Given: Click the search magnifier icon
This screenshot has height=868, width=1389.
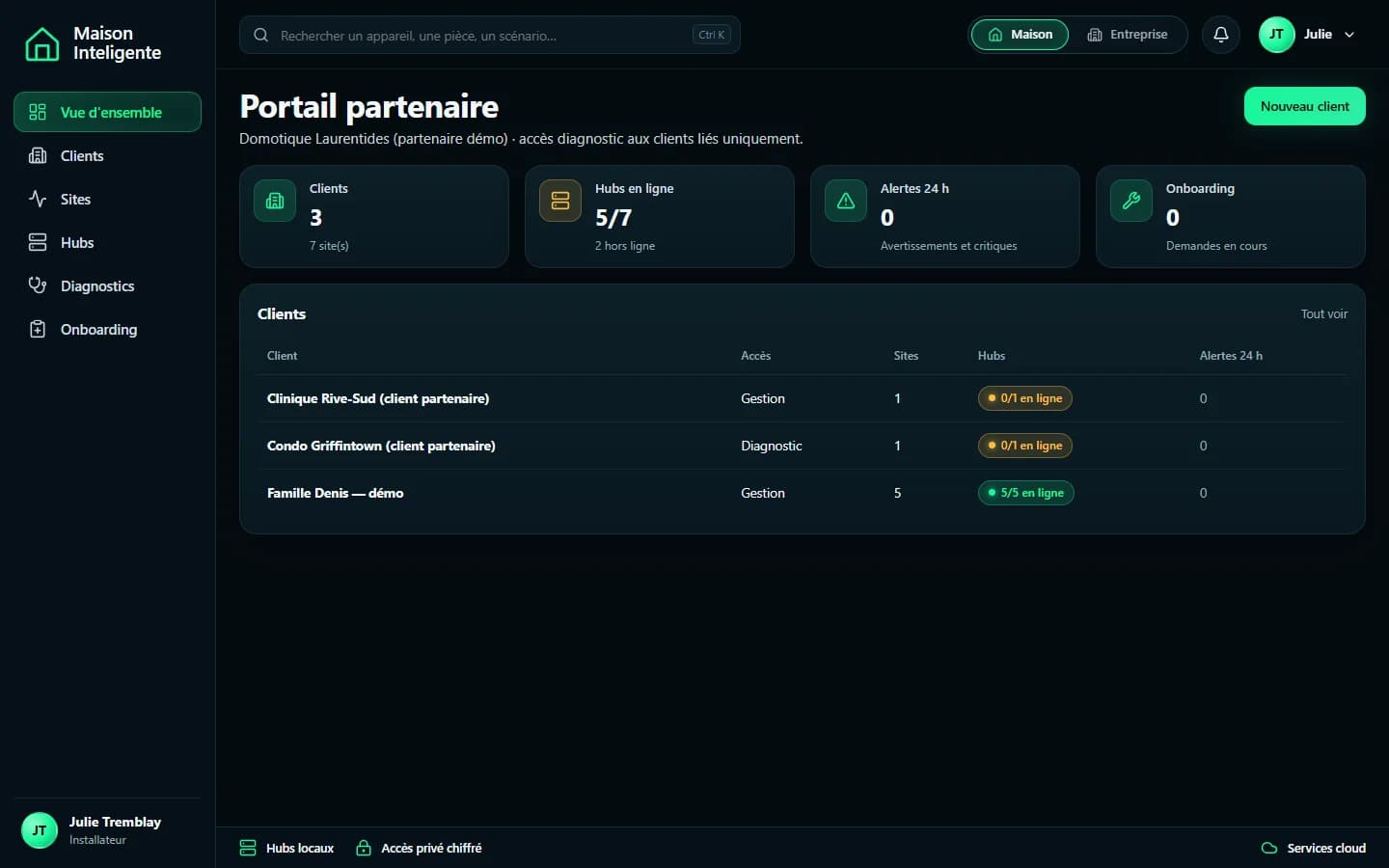Looking at the screenshot, I should tap(260, 35).
